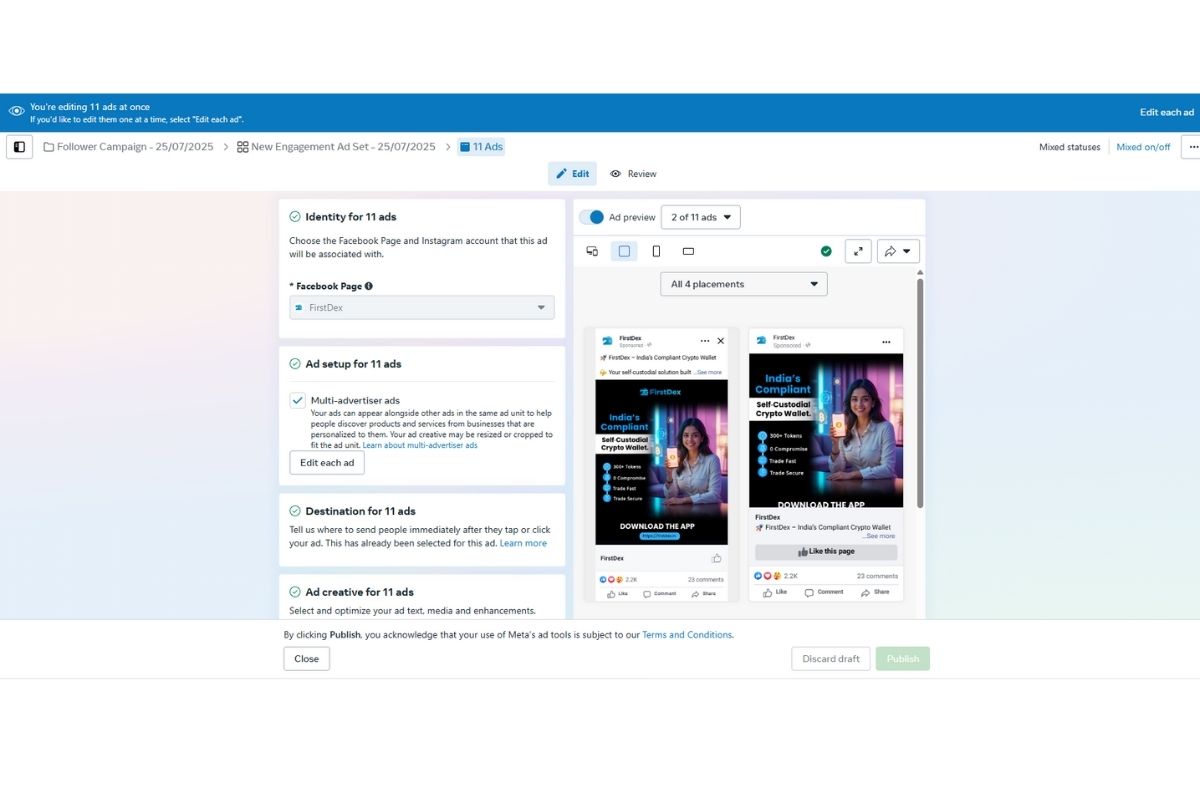This screenshot has width=1200, height=800.
Task: Open the Terms and Conditions link
Action: coord(687,635)
